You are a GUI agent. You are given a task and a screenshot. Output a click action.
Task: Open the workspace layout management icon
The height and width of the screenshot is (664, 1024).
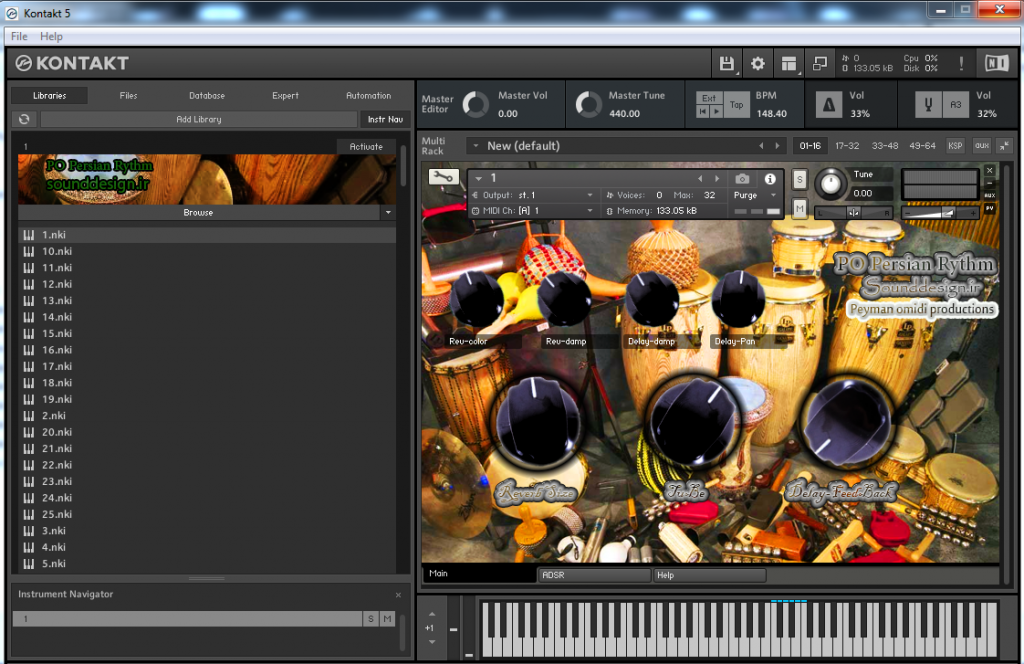(789, 63)
